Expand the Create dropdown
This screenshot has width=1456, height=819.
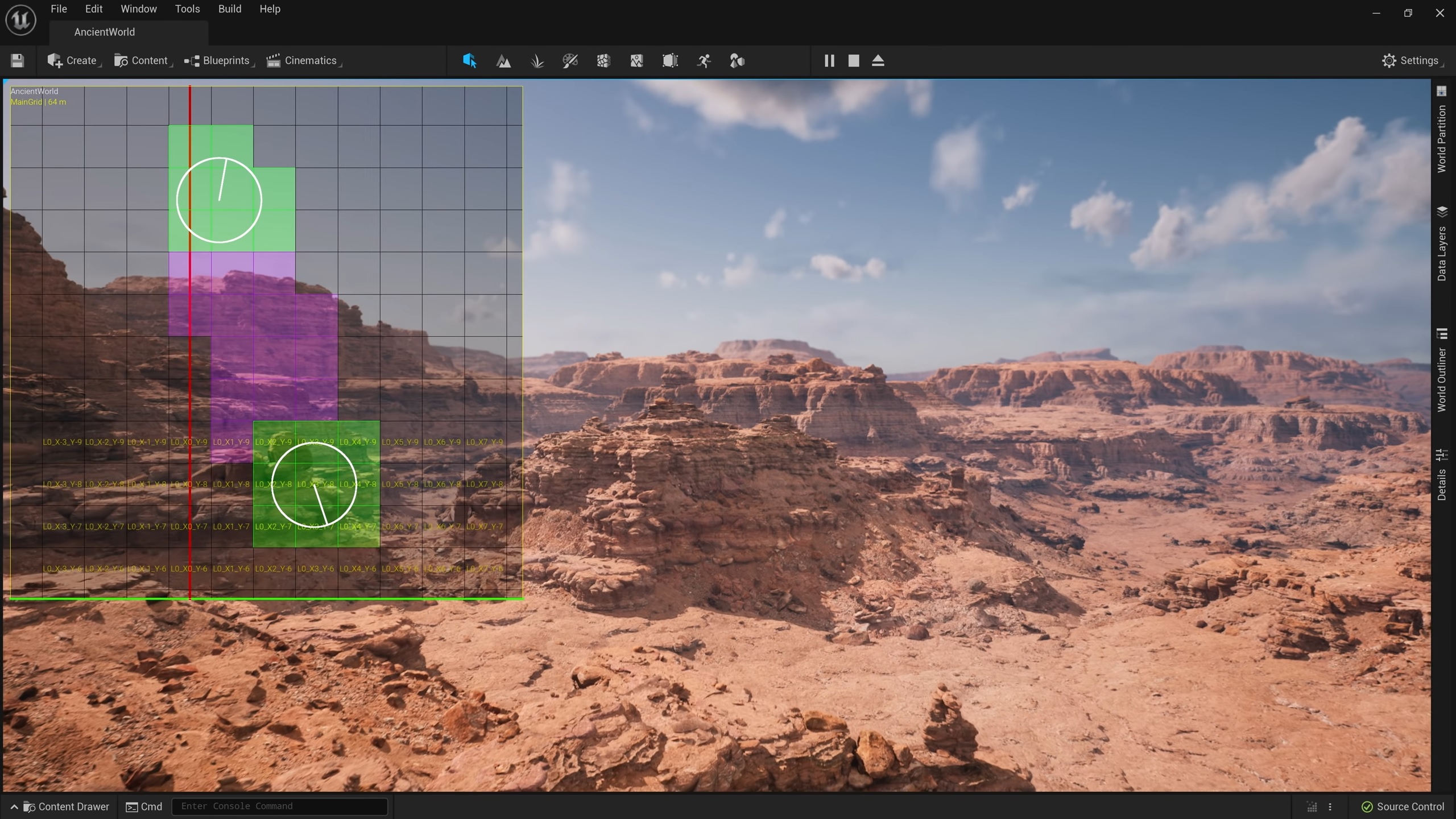73,61
